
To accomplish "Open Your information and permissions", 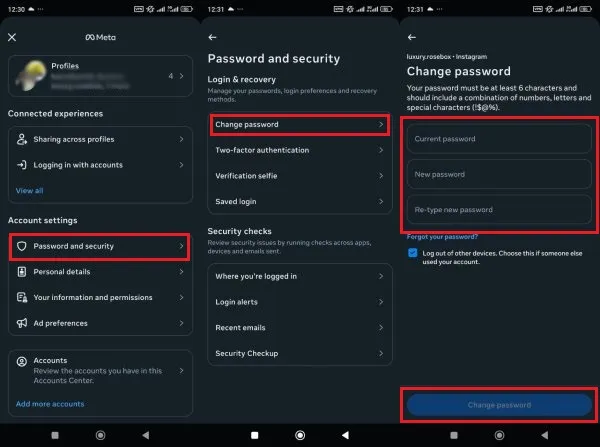I will click(100, 297).
